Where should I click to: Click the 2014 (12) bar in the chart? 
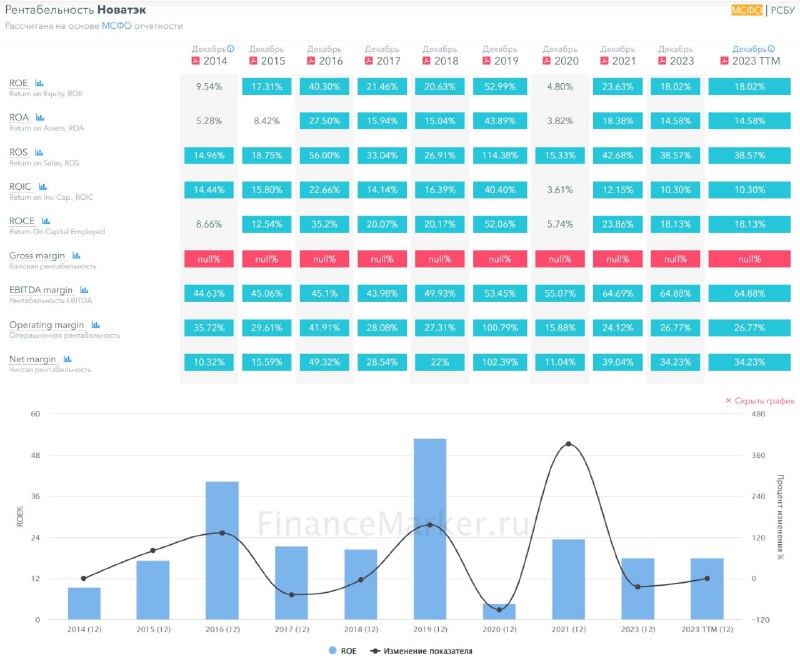click(x=84, y=603)
